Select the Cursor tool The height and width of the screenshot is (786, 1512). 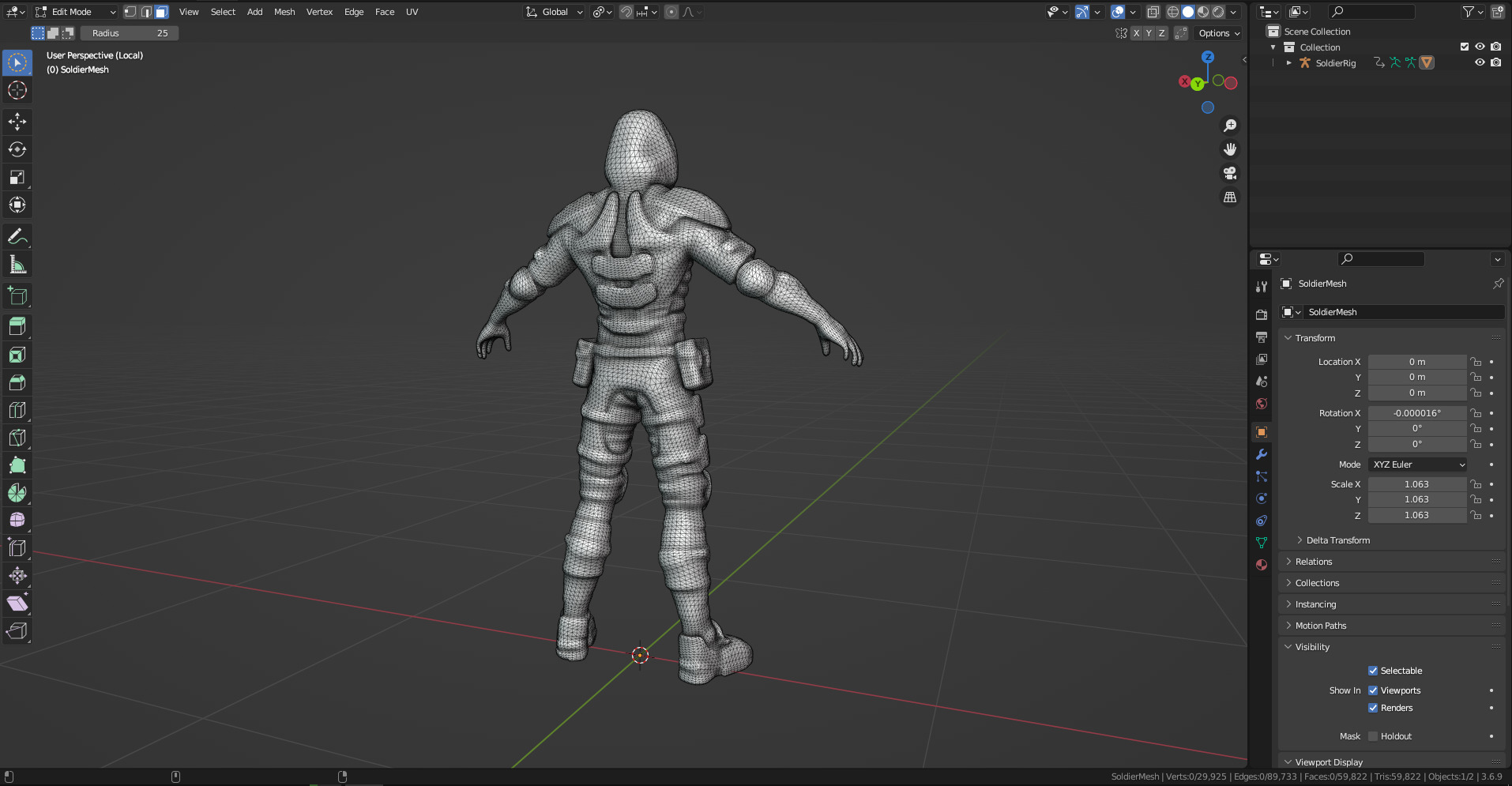[x=17, y=90]
